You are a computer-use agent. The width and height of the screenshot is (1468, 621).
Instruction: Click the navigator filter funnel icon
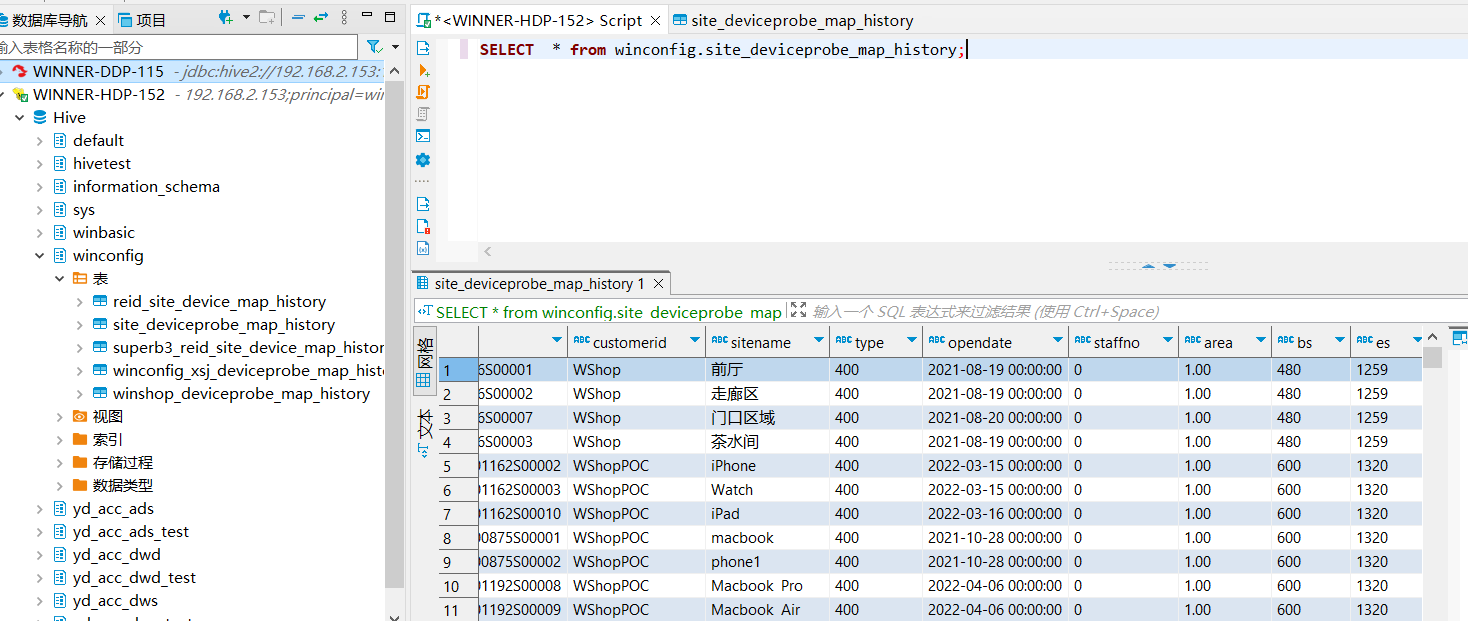tap(374, 47)
